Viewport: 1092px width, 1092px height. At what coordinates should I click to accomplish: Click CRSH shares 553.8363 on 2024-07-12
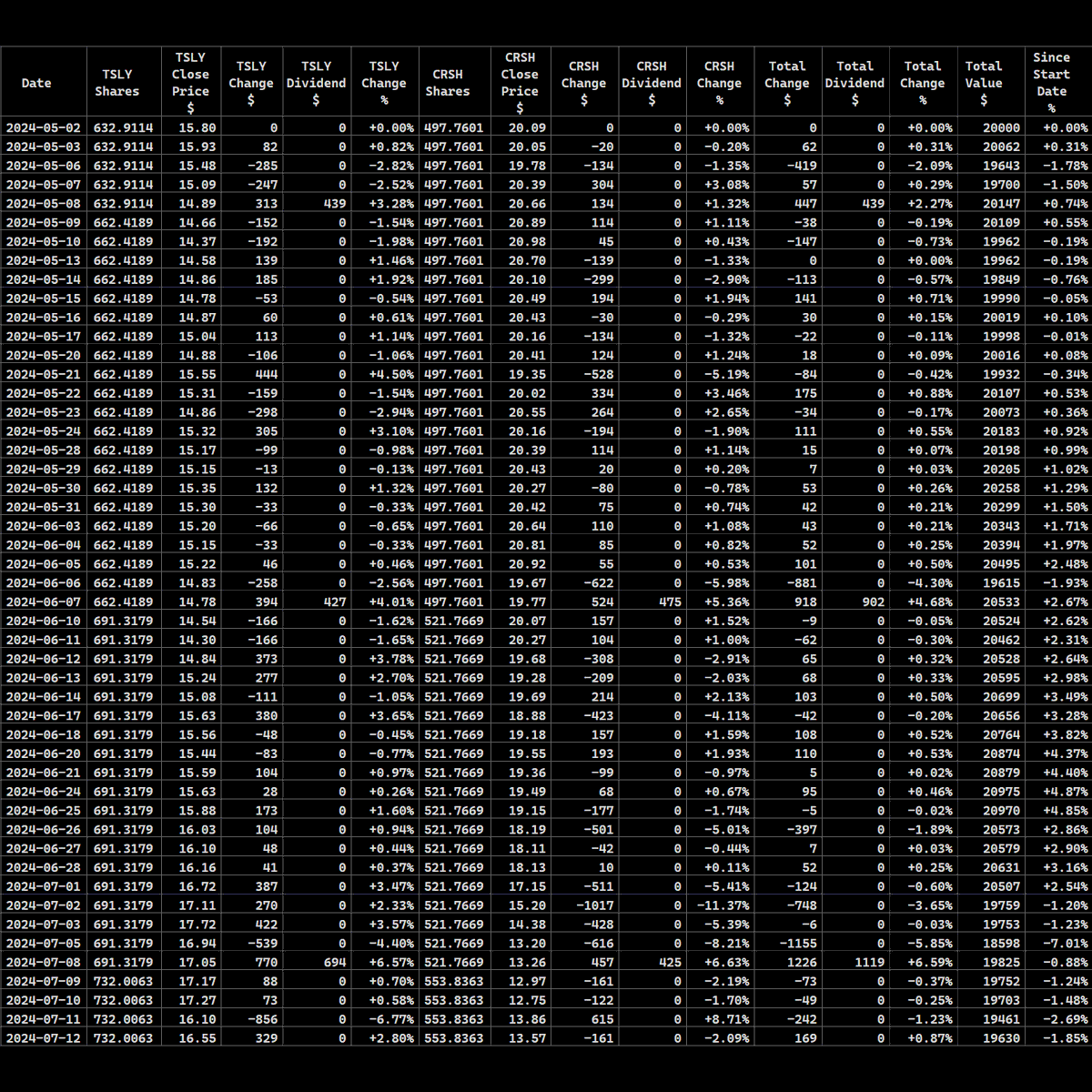454,1038
